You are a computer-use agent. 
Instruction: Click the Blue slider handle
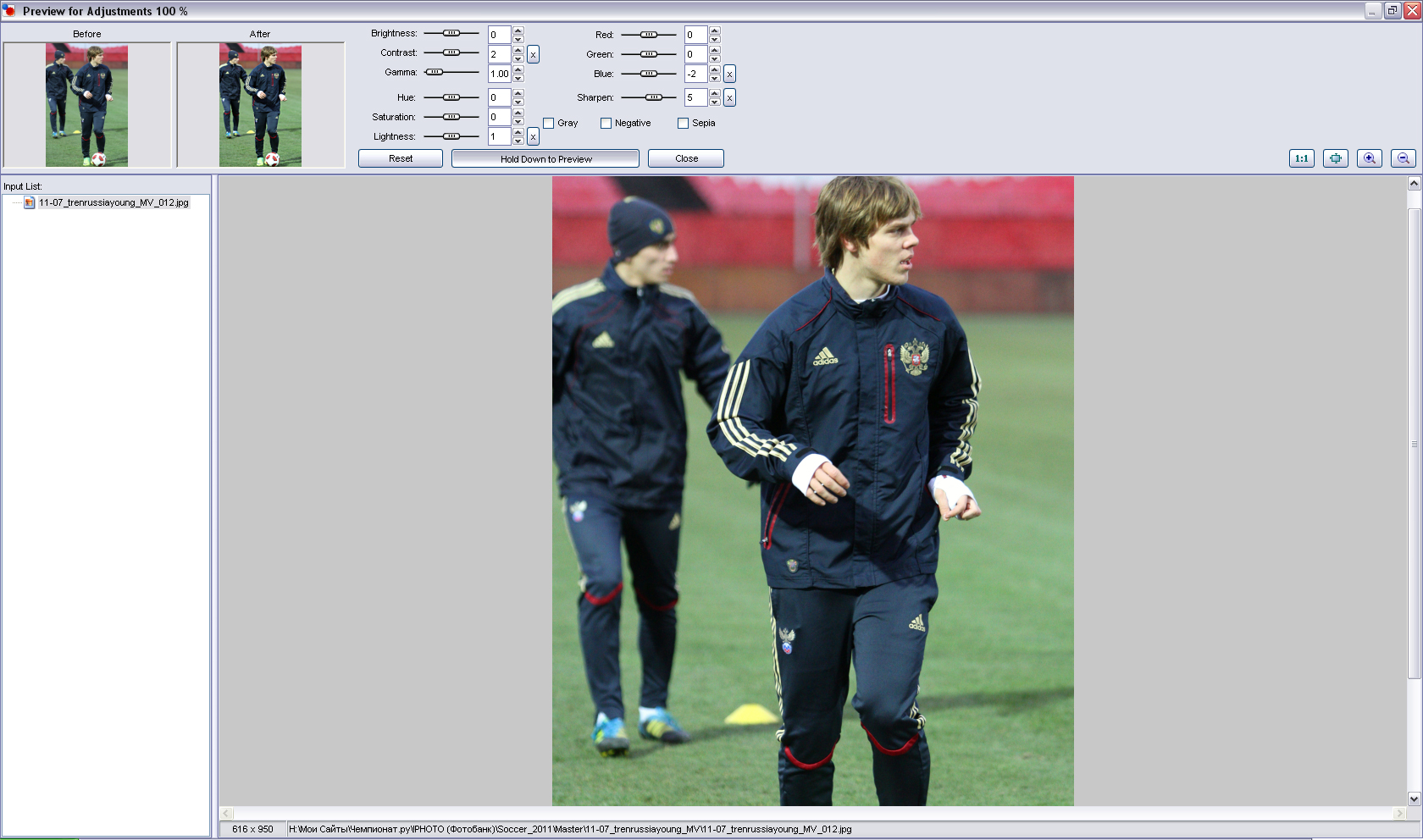click(x=649, y=74)
